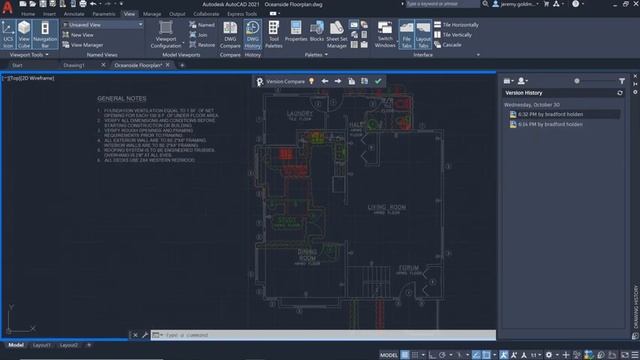Click the Plot printer icon in quick access toolbar
This screenshot has width=640, height=360.
[x=83, y=4]
